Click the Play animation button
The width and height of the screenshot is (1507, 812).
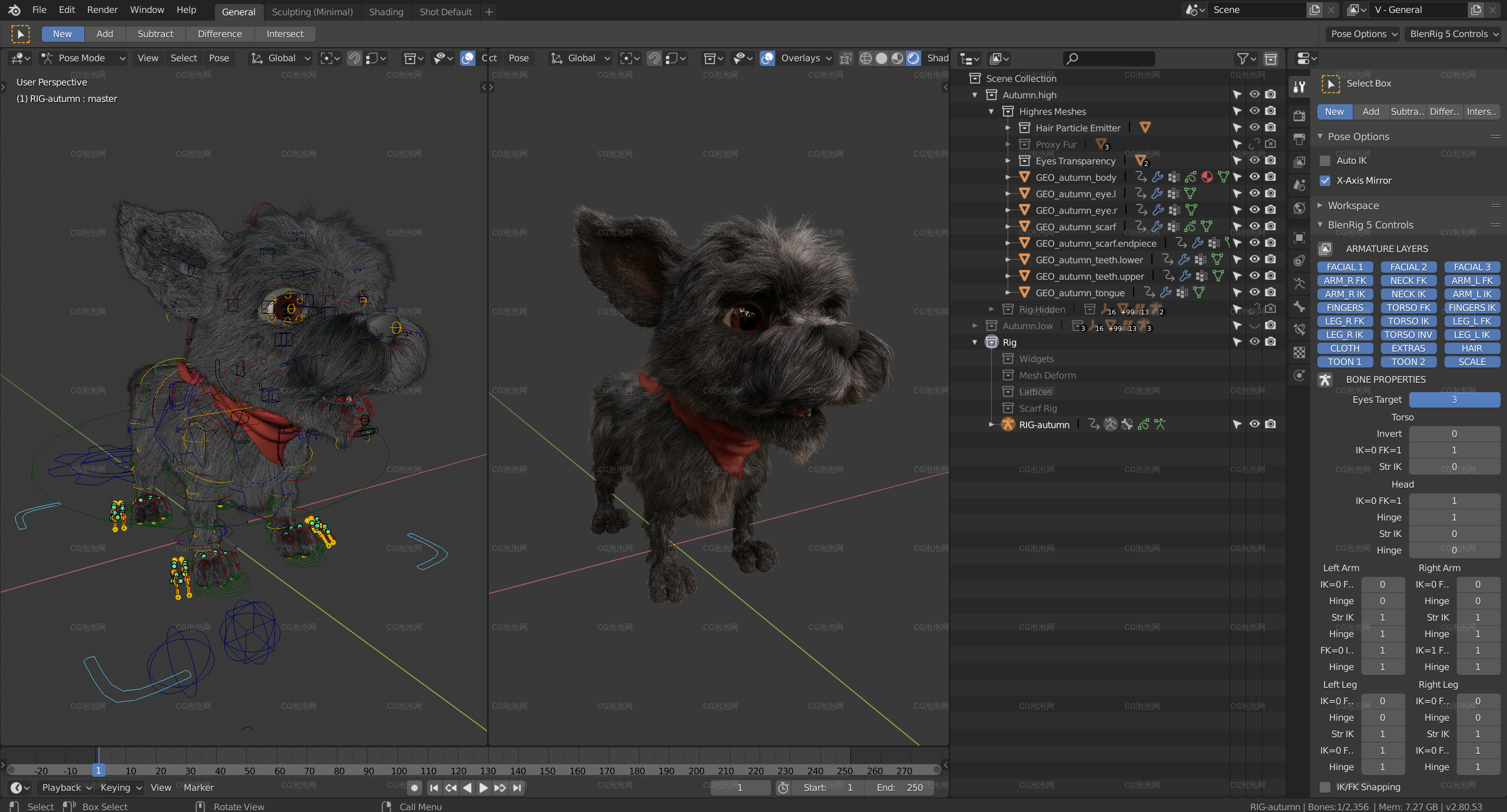point(480,787)
